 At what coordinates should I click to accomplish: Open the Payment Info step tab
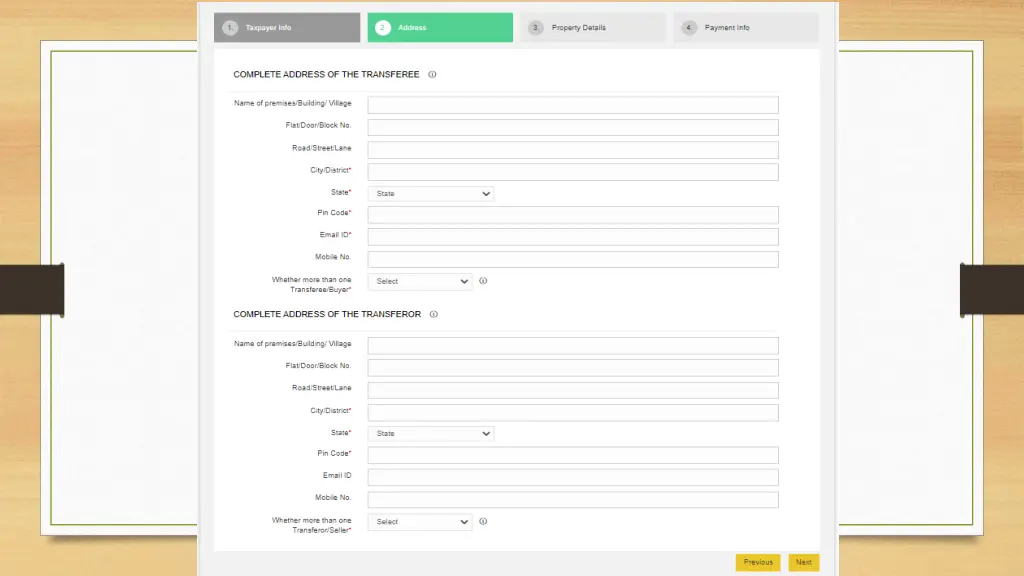coord(746,27)
